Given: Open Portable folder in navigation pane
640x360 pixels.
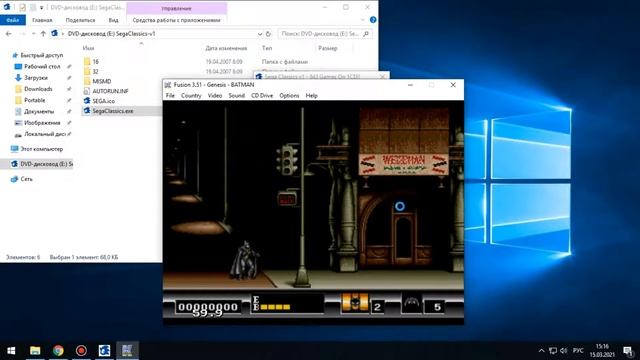Looking at the screenshot, I should coord(34,100).
